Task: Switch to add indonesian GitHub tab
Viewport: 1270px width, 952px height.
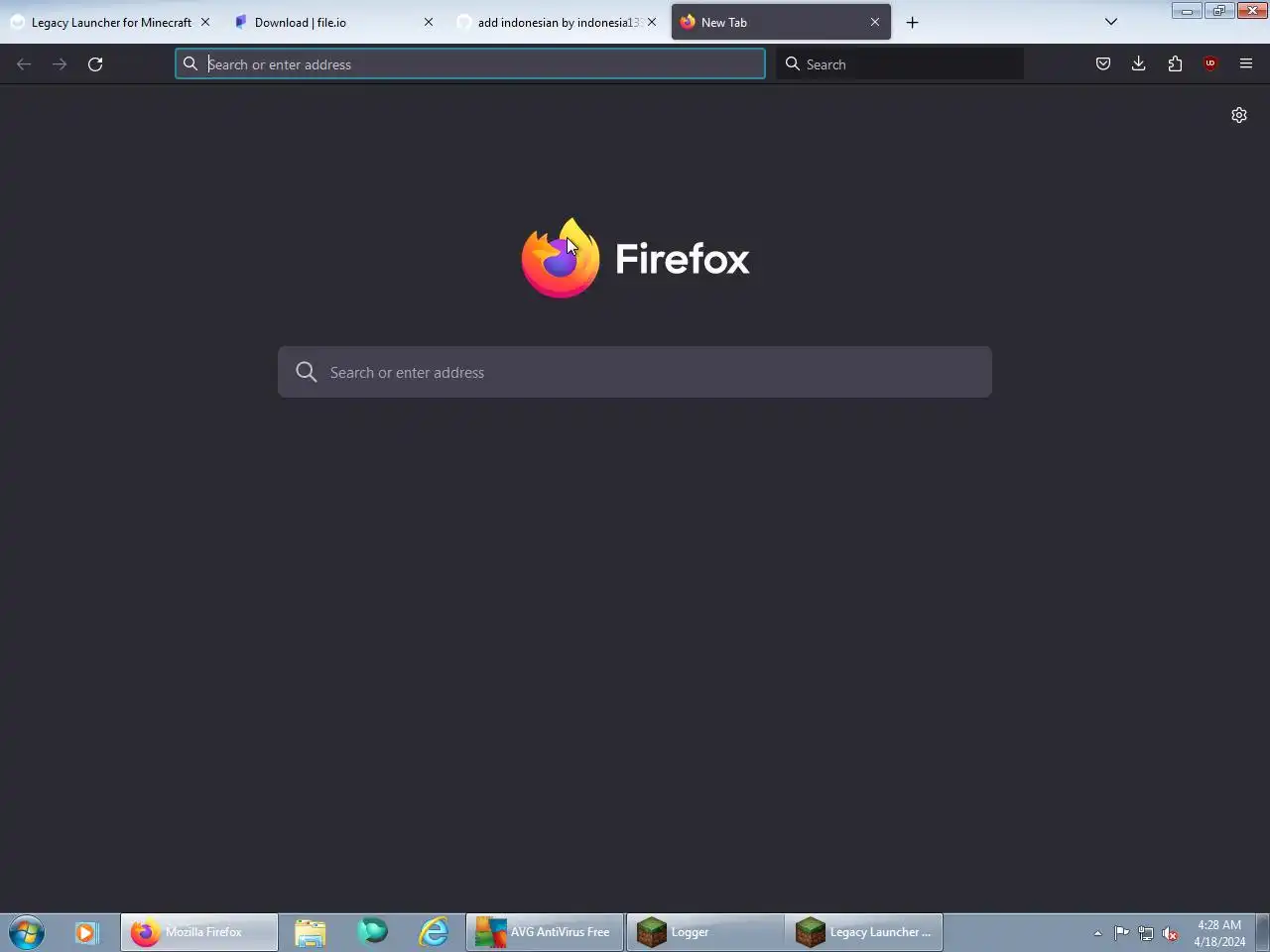Action: point(558,22)
